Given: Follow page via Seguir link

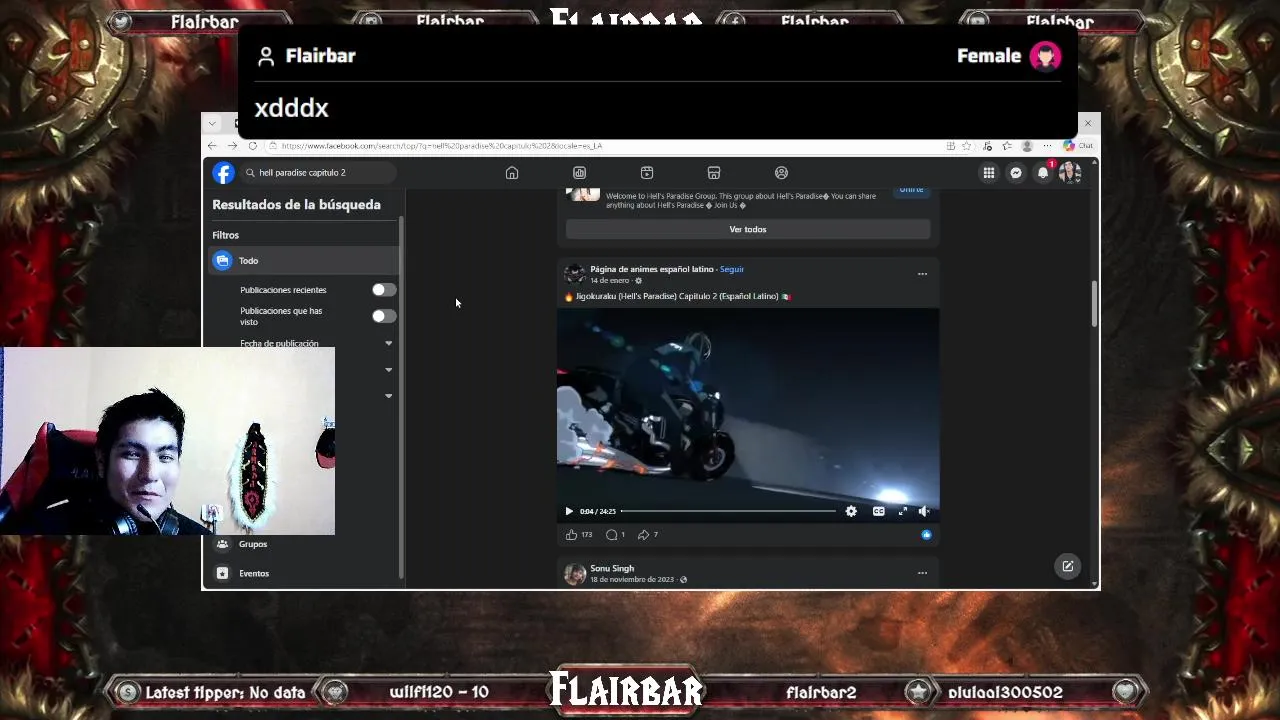Looking at the screenshot, I should coord(732,269).
